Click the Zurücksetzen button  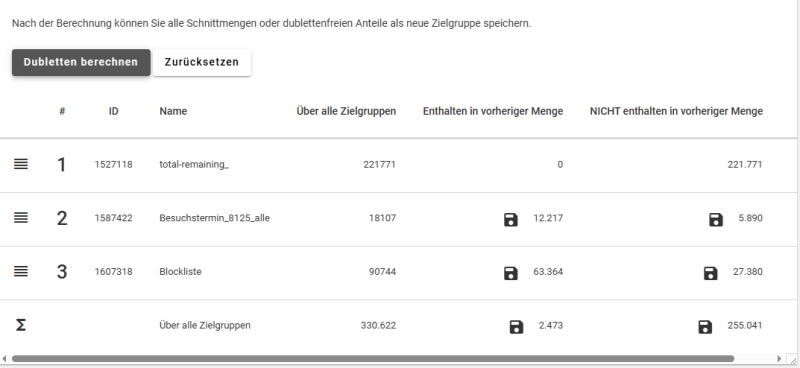(x=202, y=62)
